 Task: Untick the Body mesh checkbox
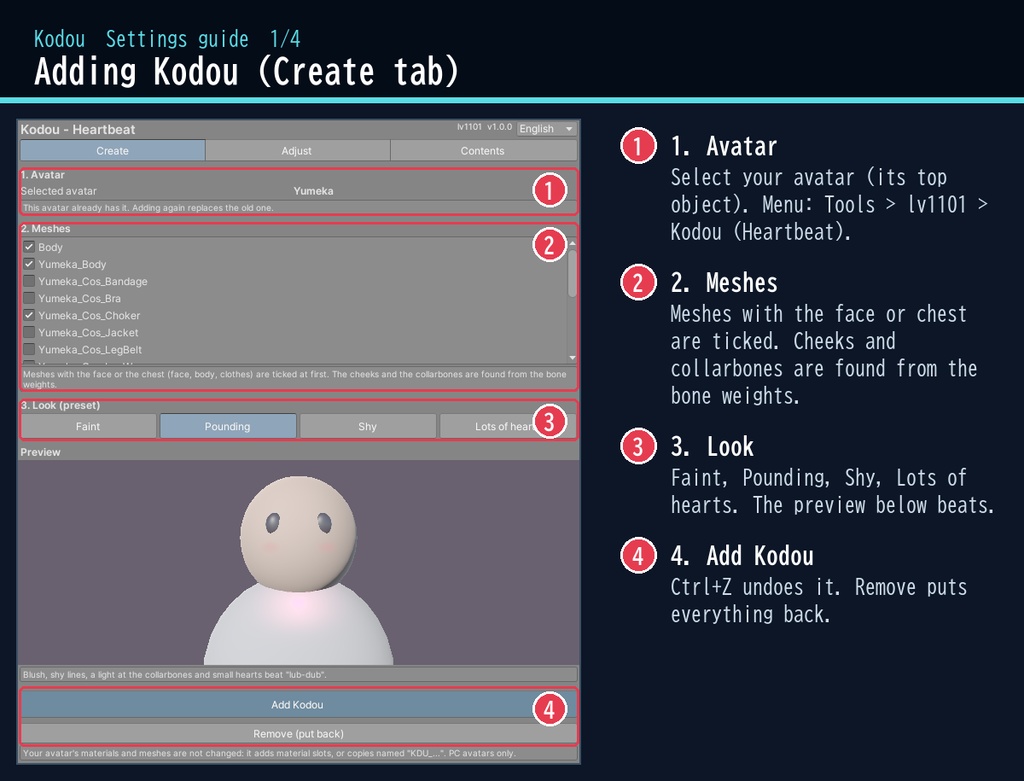pos(29,247)
